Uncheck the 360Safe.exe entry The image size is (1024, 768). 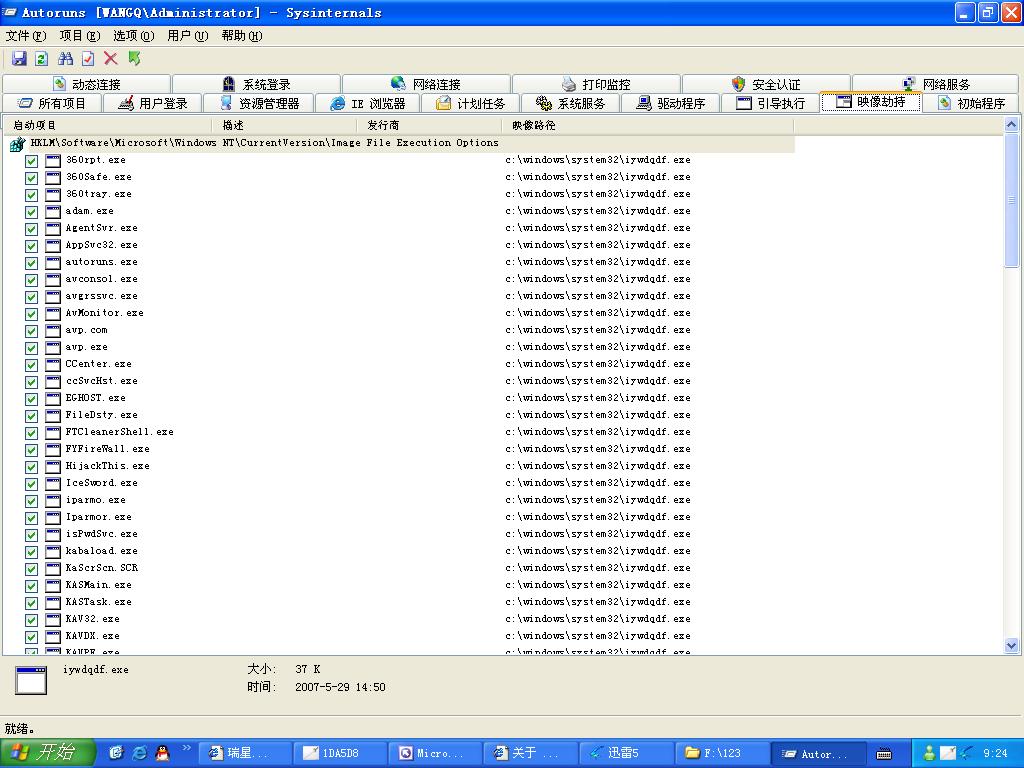[x=31, y=178]
